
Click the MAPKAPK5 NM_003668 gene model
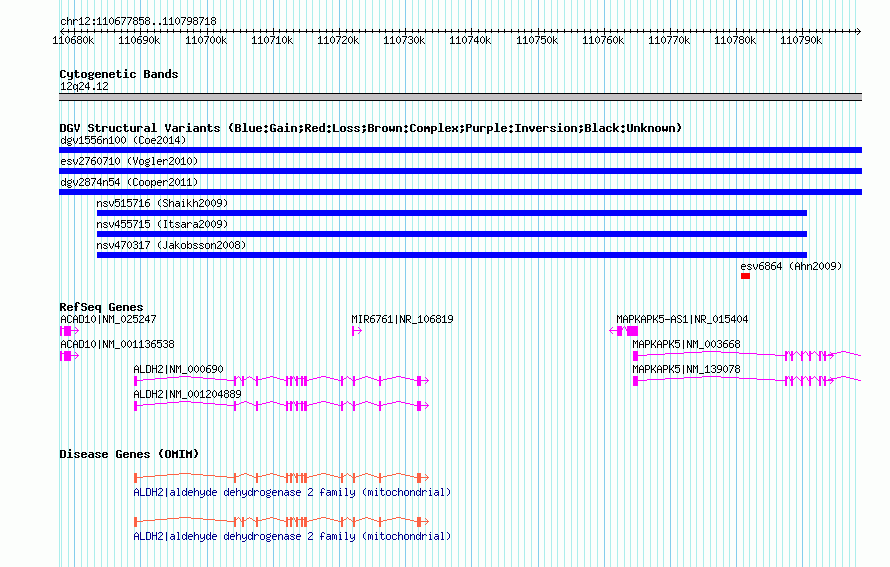(x=748, y=356)
